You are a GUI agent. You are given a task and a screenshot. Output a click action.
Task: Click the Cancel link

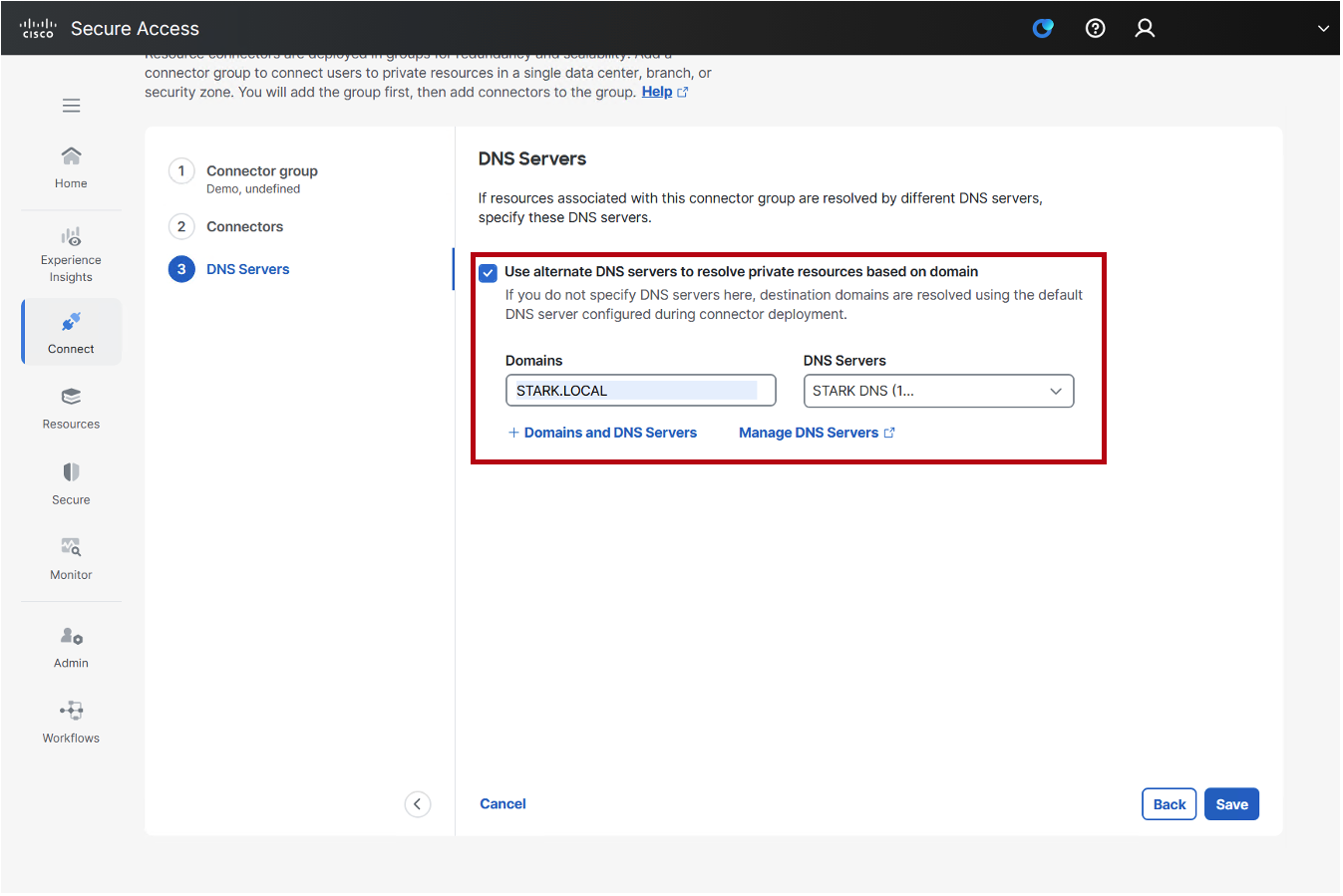tap(503, 804)
